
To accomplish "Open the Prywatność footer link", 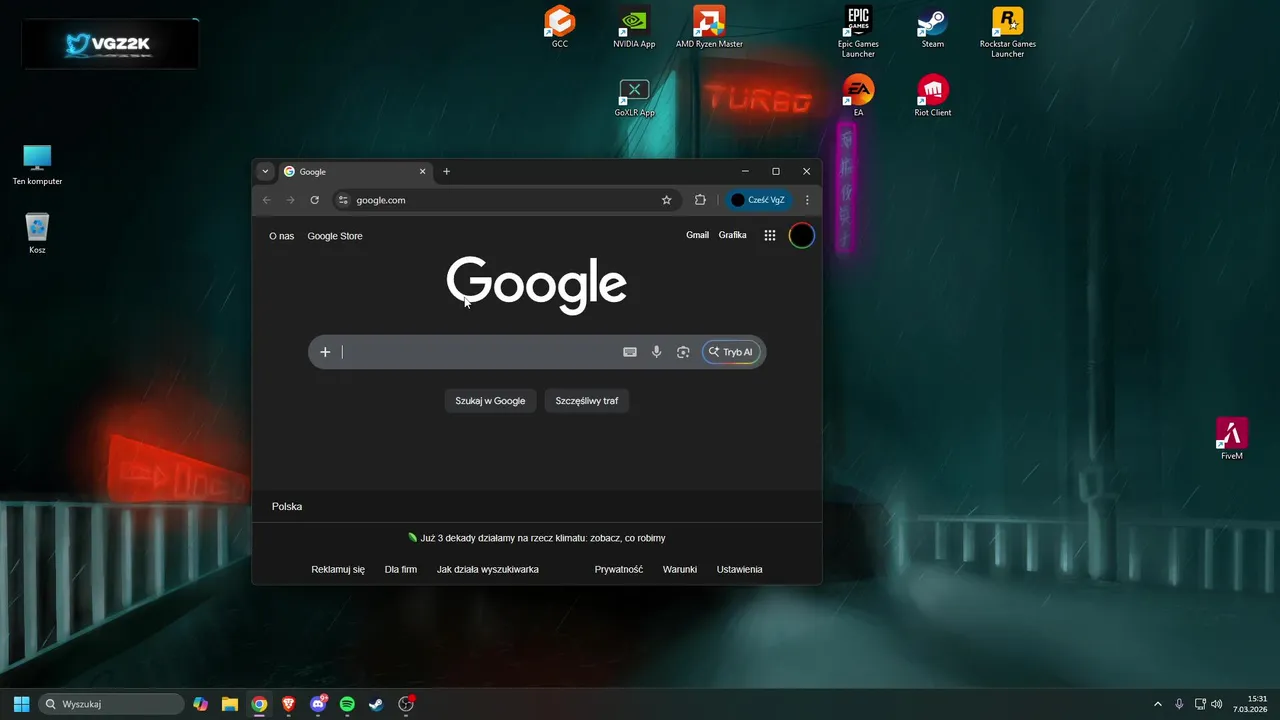I will pyautogui.click(x=619, y=569).
